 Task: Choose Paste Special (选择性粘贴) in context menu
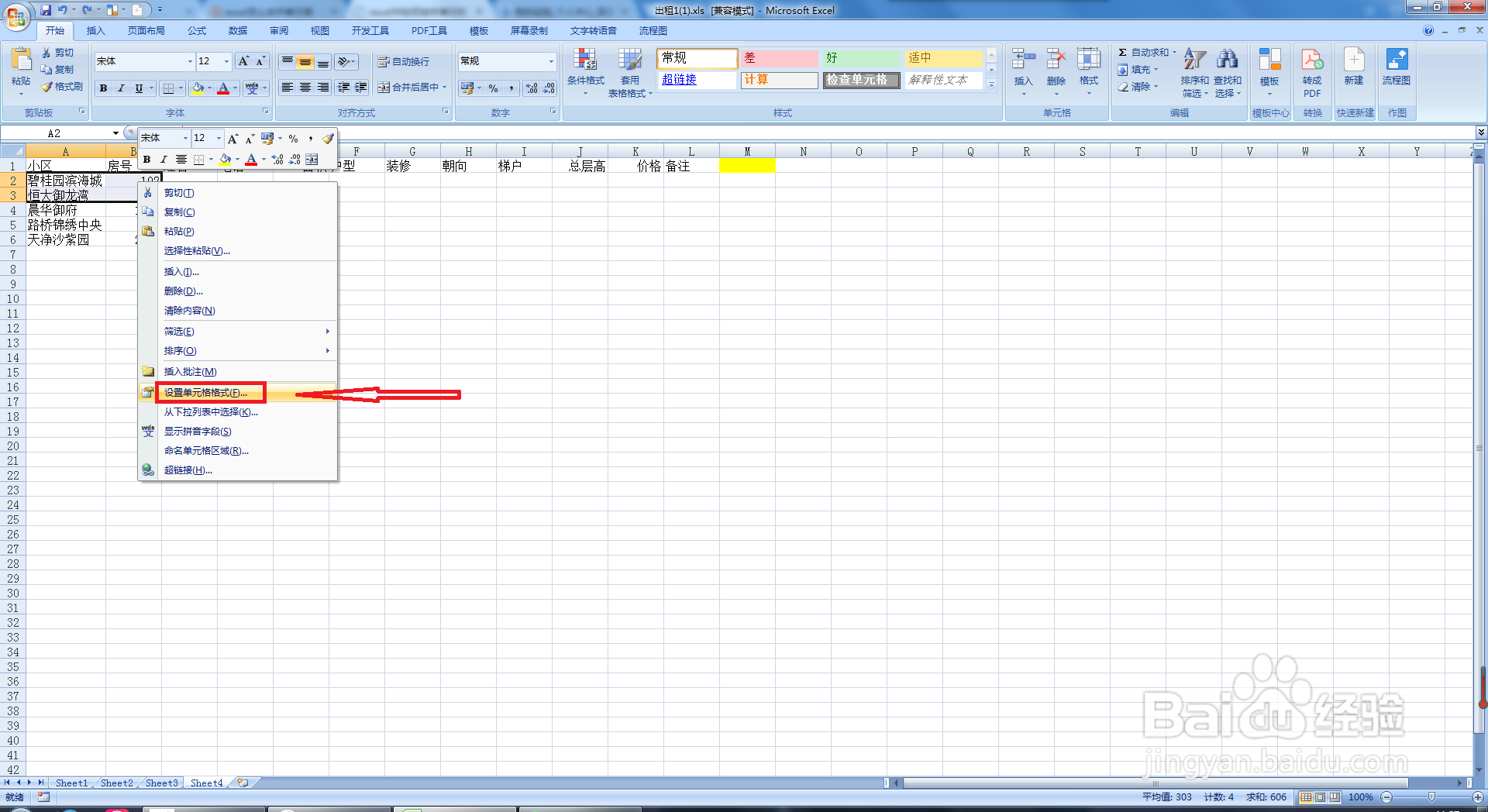(x=238, y=251)
